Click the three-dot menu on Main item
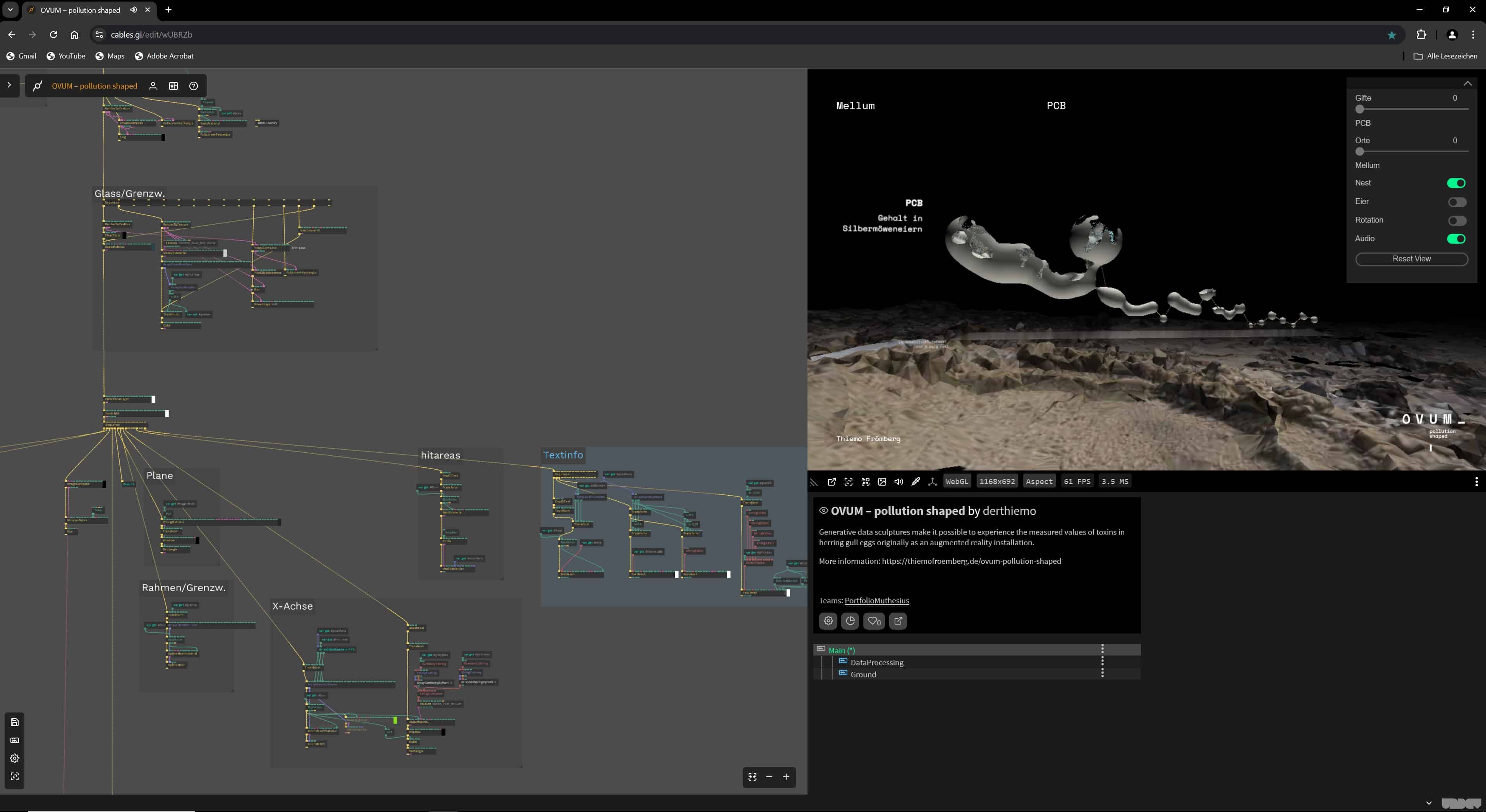The width and height of the screenshot is (1486, 812). [1101, 650]
